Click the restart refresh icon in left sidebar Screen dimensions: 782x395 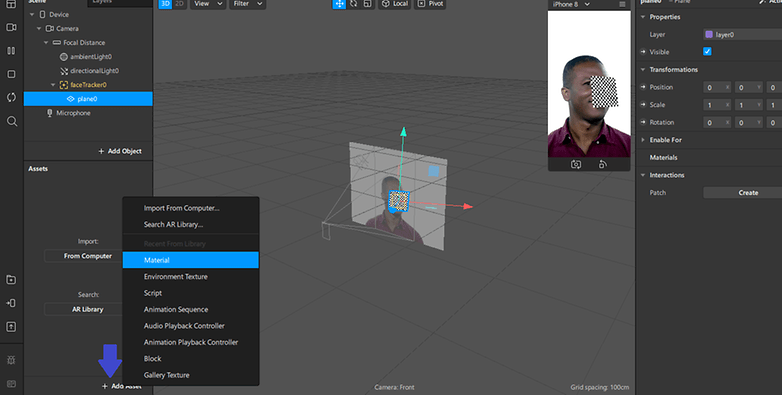click(x=11, y=97)
